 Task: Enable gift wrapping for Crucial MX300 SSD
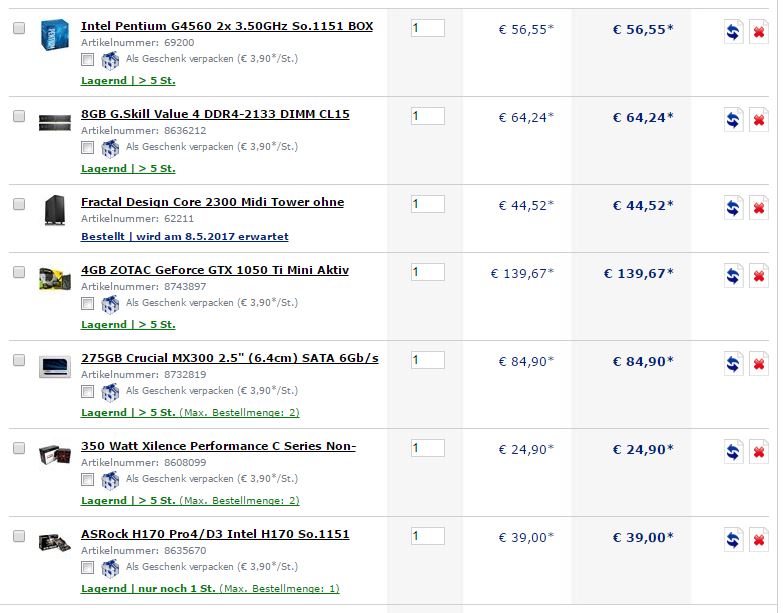tap(87, 392)
